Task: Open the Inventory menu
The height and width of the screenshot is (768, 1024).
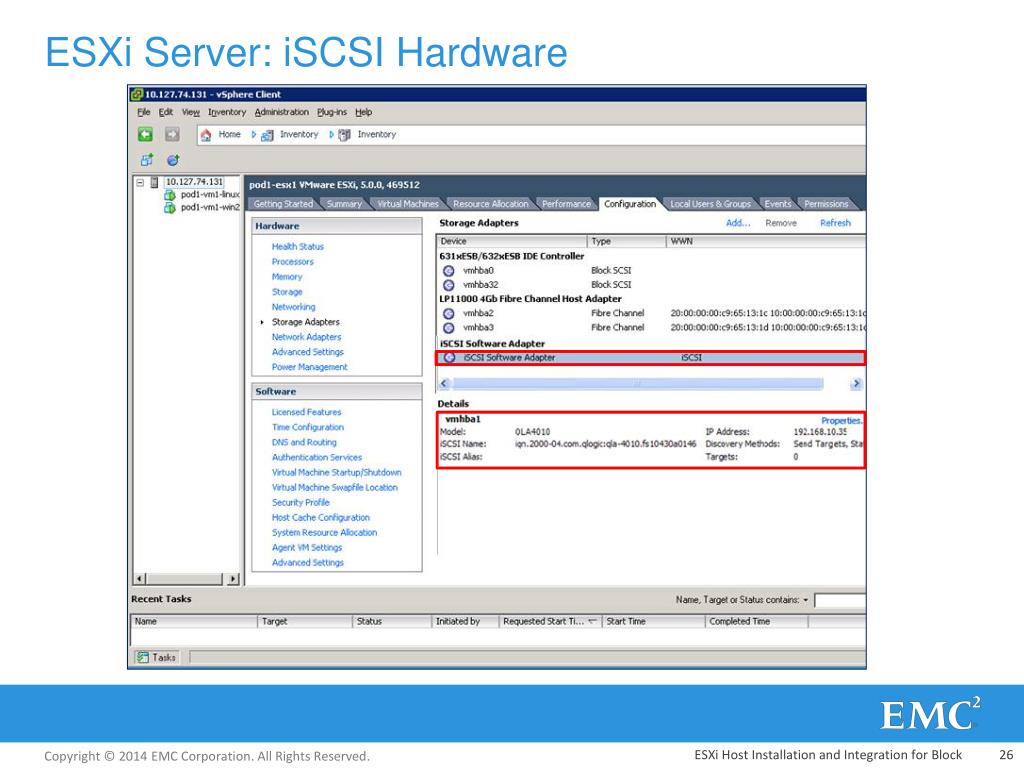Action: (x=227, y=112)
